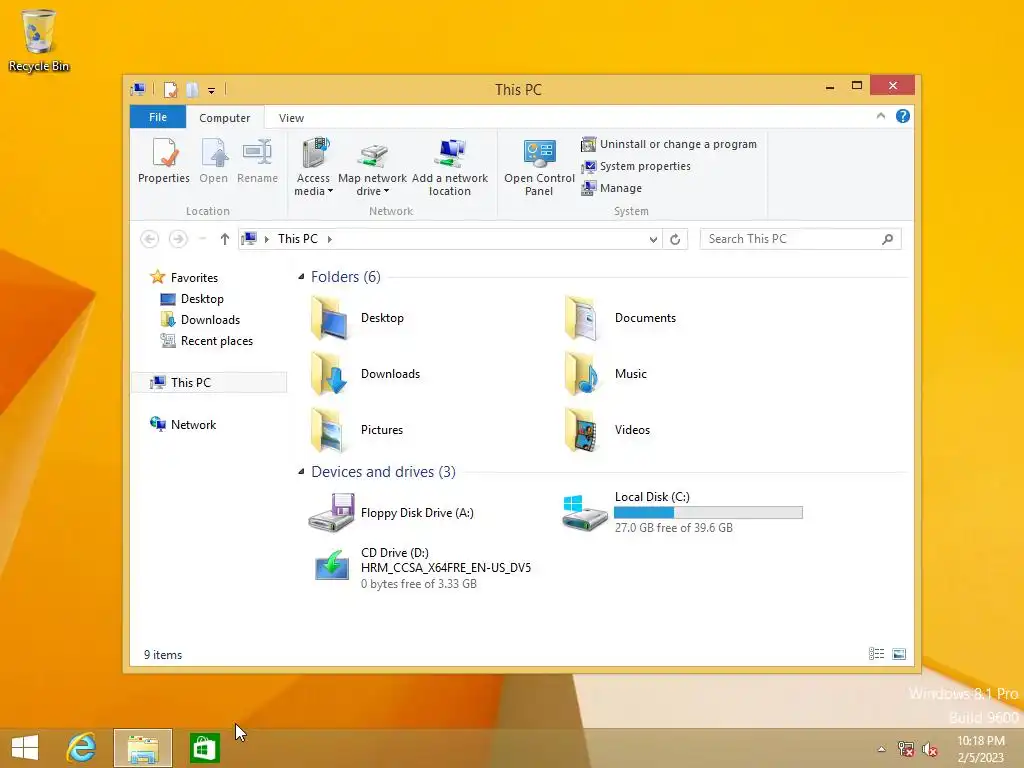Show hidden tray icons arrow
This screenshot has height=768, width=1024.
coord(882,749)
